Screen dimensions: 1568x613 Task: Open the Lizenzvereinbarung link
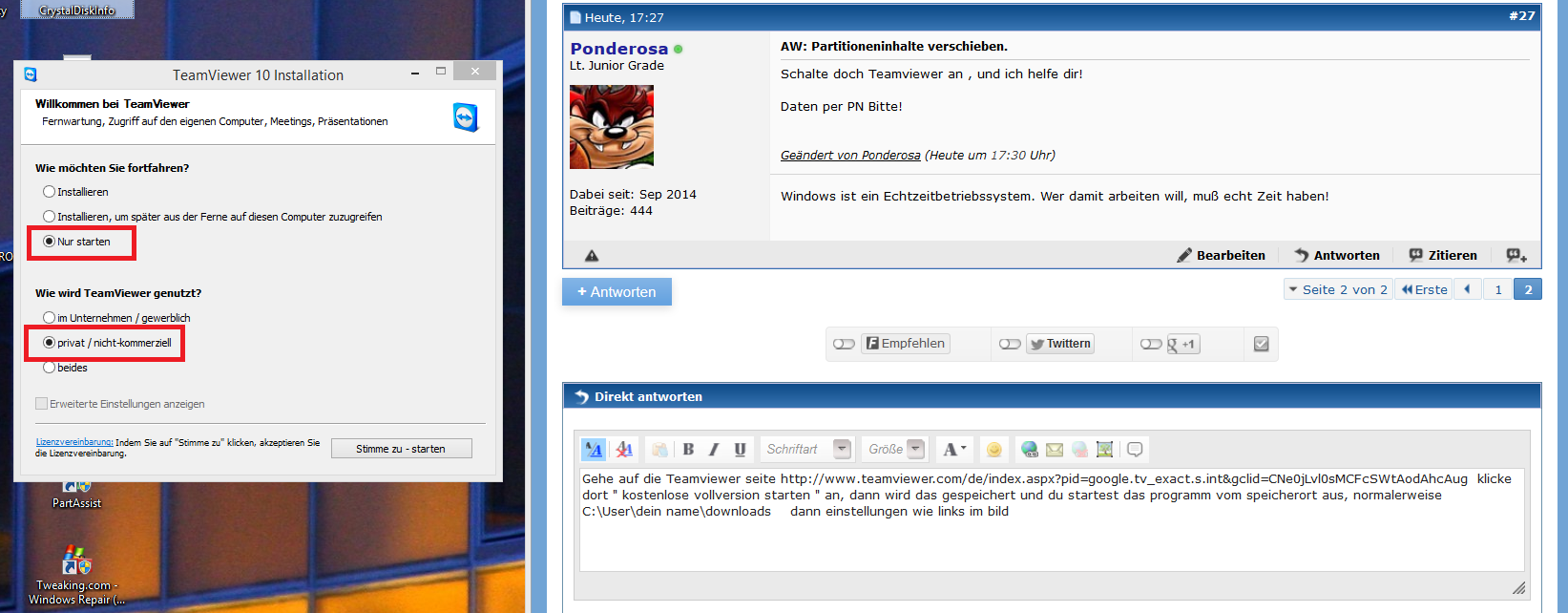click(x=74, y=442)
